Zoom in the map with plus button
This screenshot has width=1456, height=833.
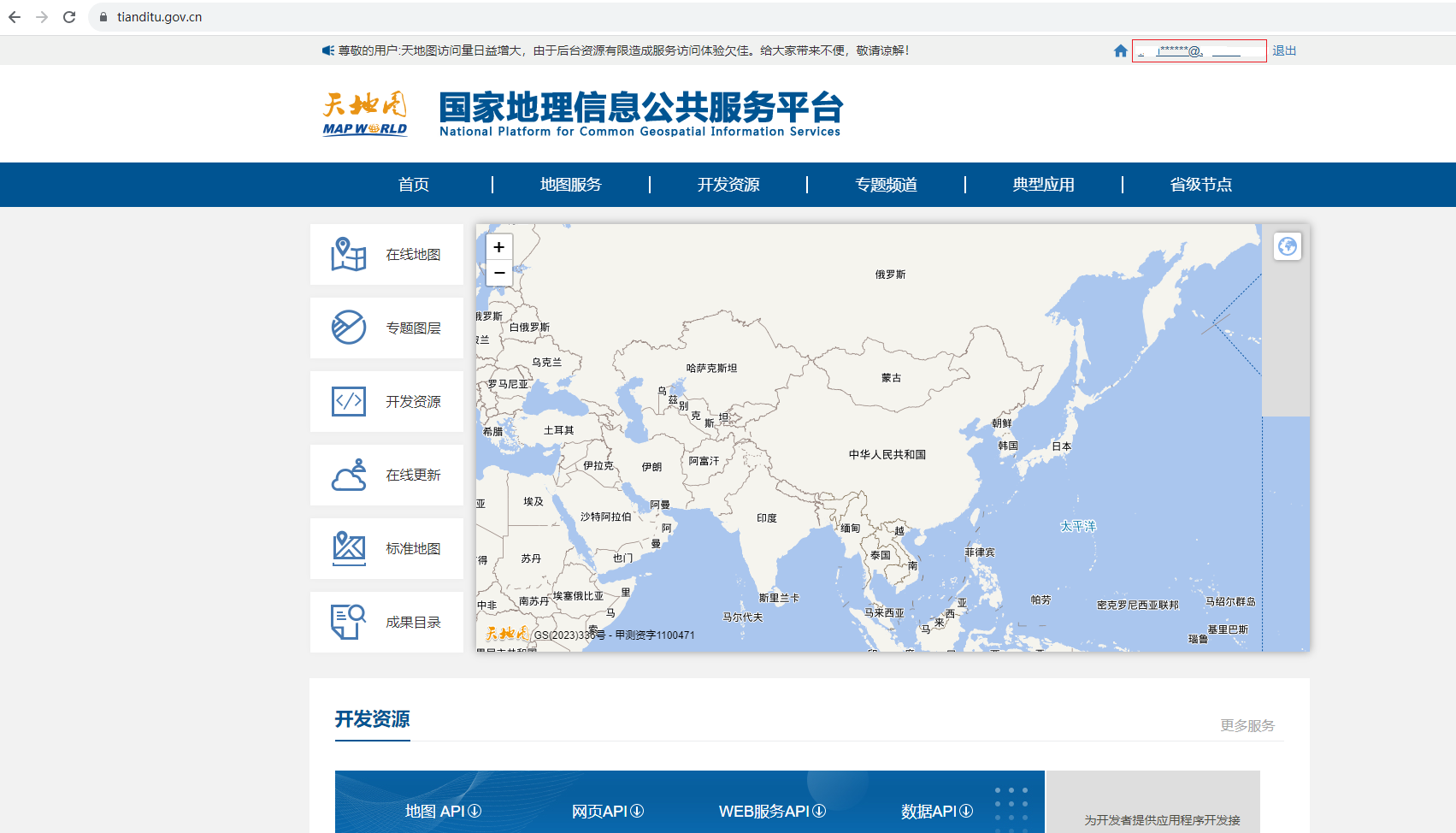click(499, 247)
